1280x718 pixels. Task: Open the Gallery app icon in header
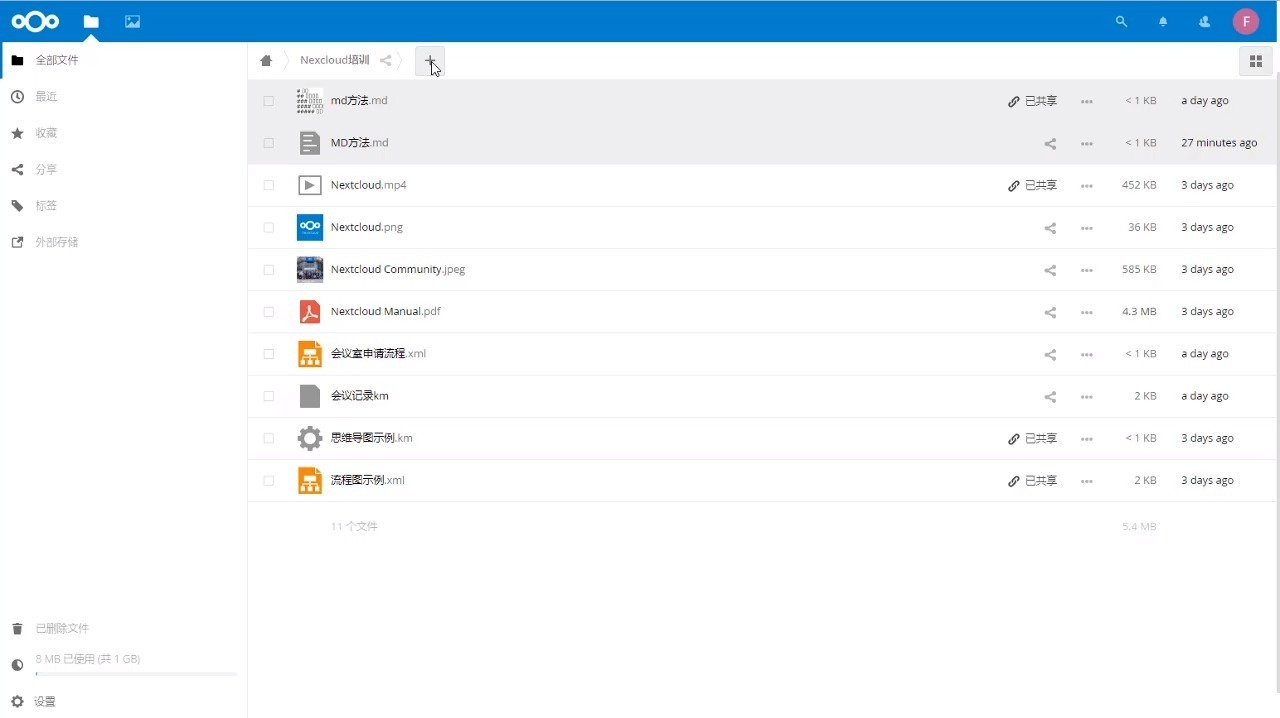(x=132, y=21)
